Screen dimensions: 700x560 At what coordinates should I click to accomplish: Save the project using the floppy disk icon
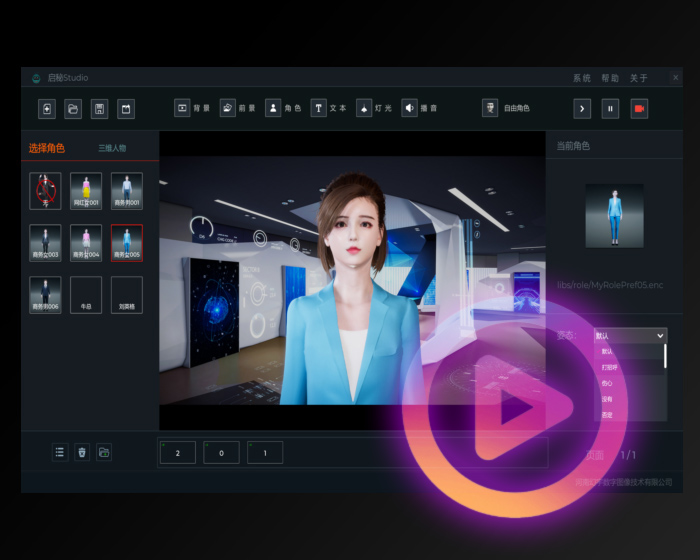(99, 108)
